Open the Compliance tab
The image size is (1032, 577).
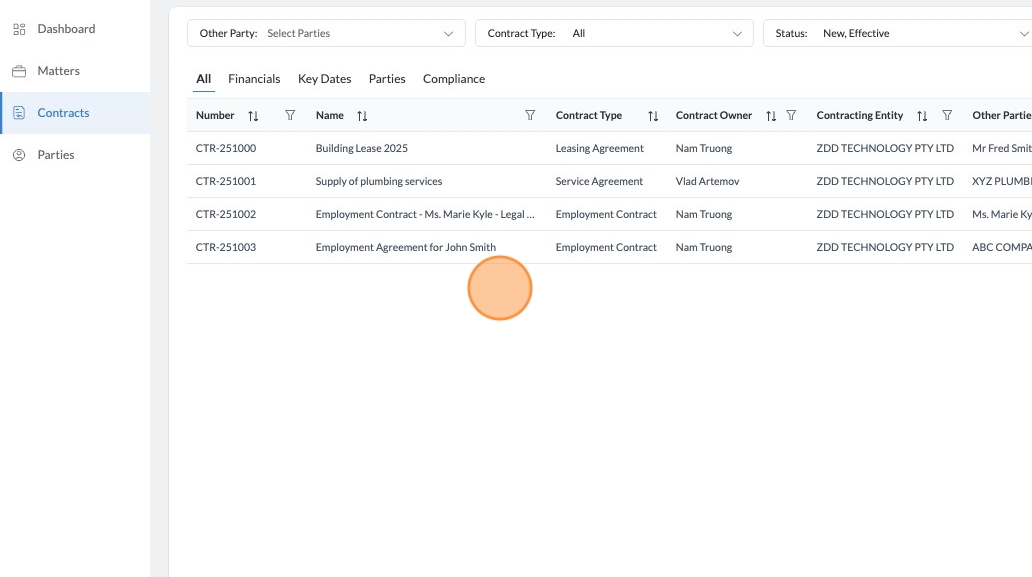454,79
